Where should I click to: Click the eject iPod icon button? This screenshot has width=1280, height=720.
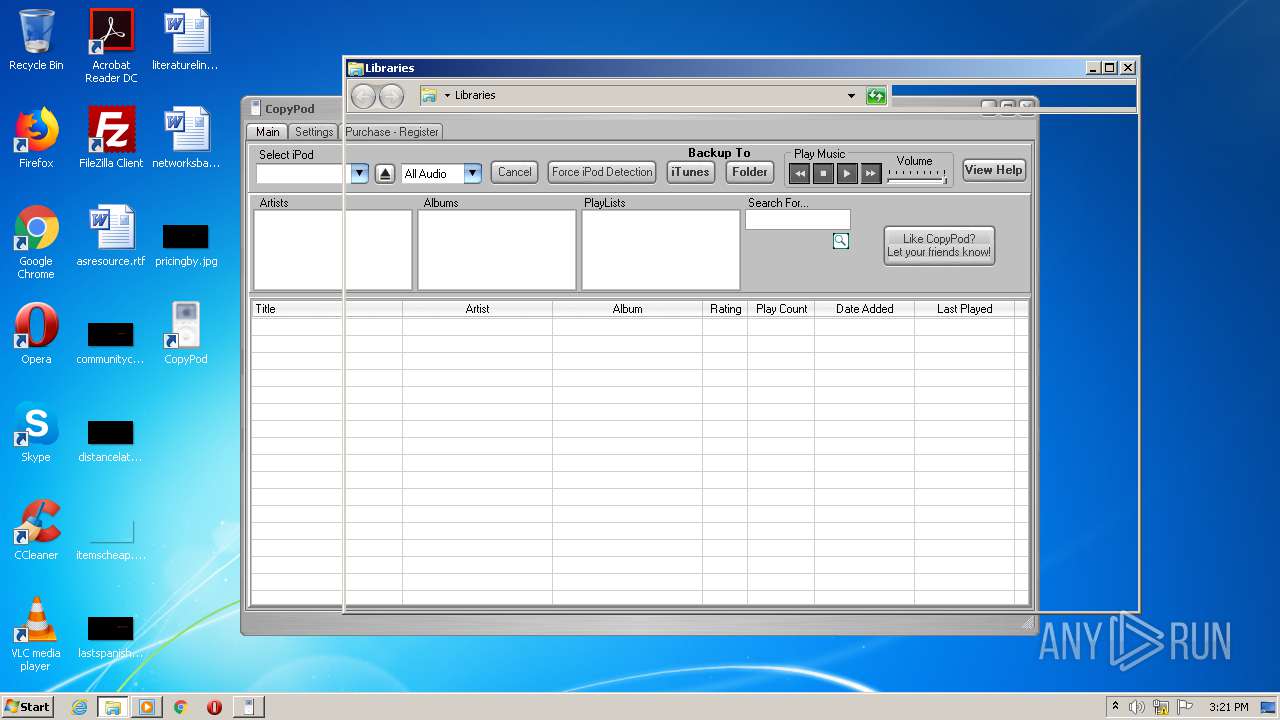[386, 174]
